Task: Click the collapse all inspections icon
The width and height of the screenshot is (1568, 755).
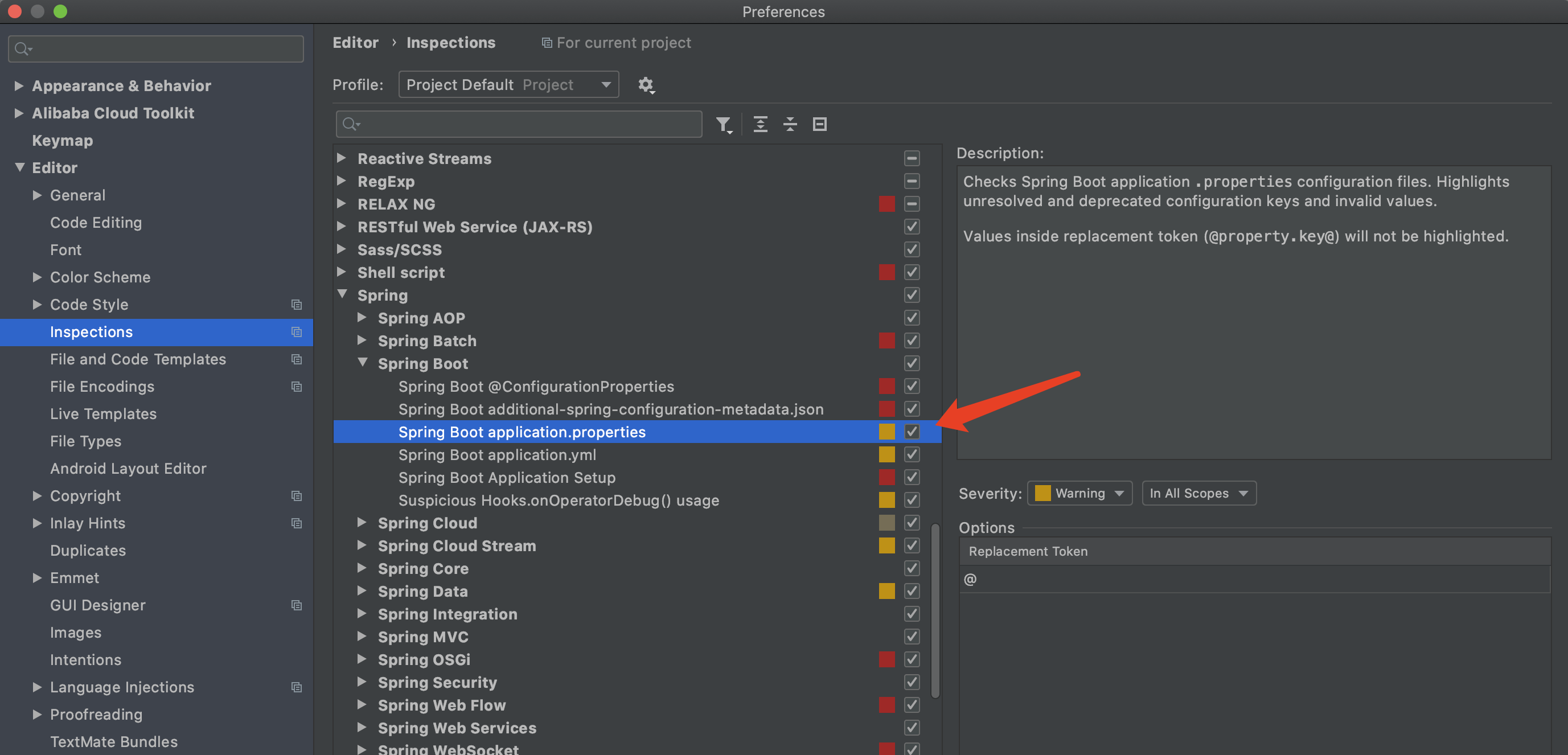Action: click(789, 123)
